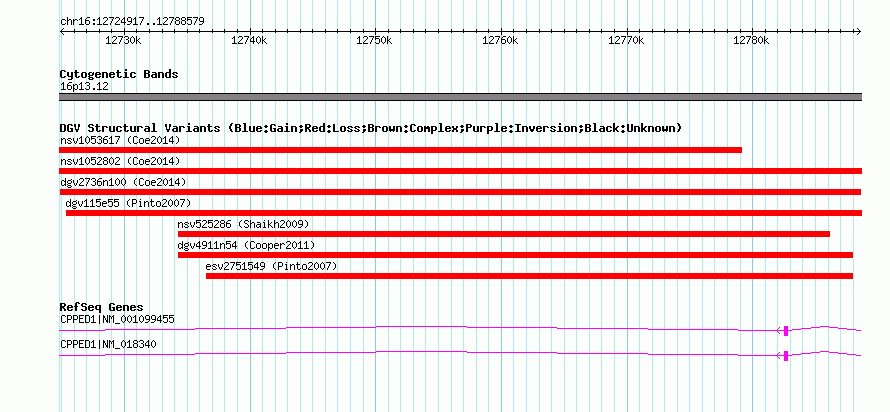
Task: Click the 12750k ruler position
Action: click(x=374, y=41)
